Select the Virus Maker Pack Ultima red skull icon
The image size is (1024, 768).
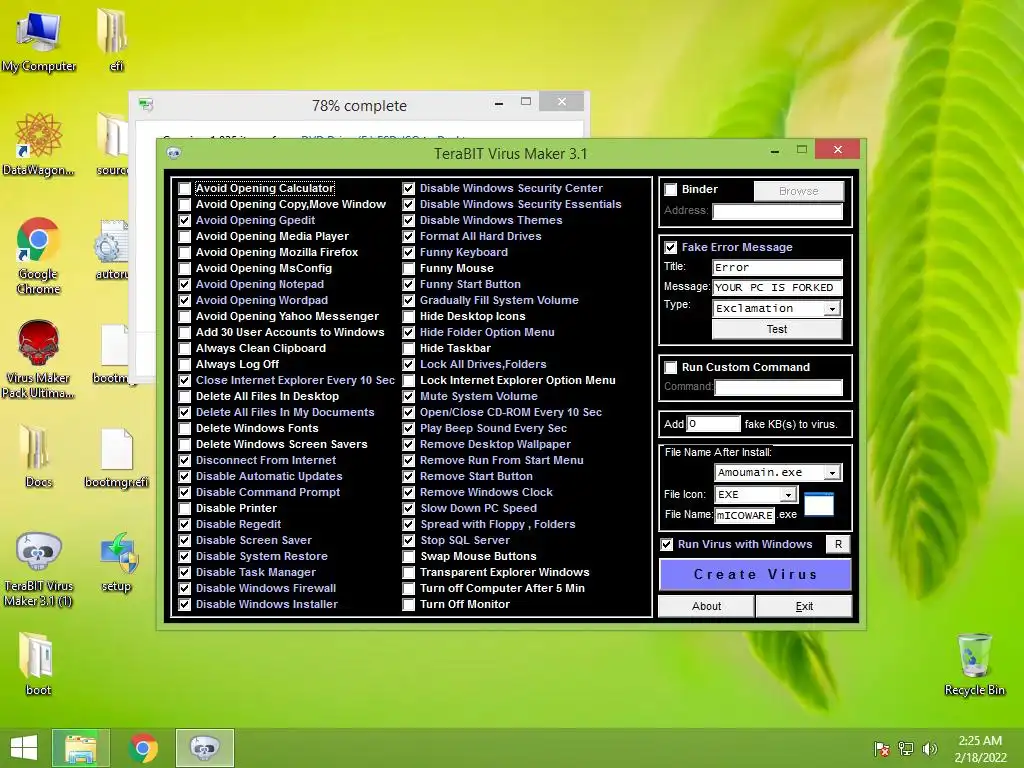pos(39,359)
